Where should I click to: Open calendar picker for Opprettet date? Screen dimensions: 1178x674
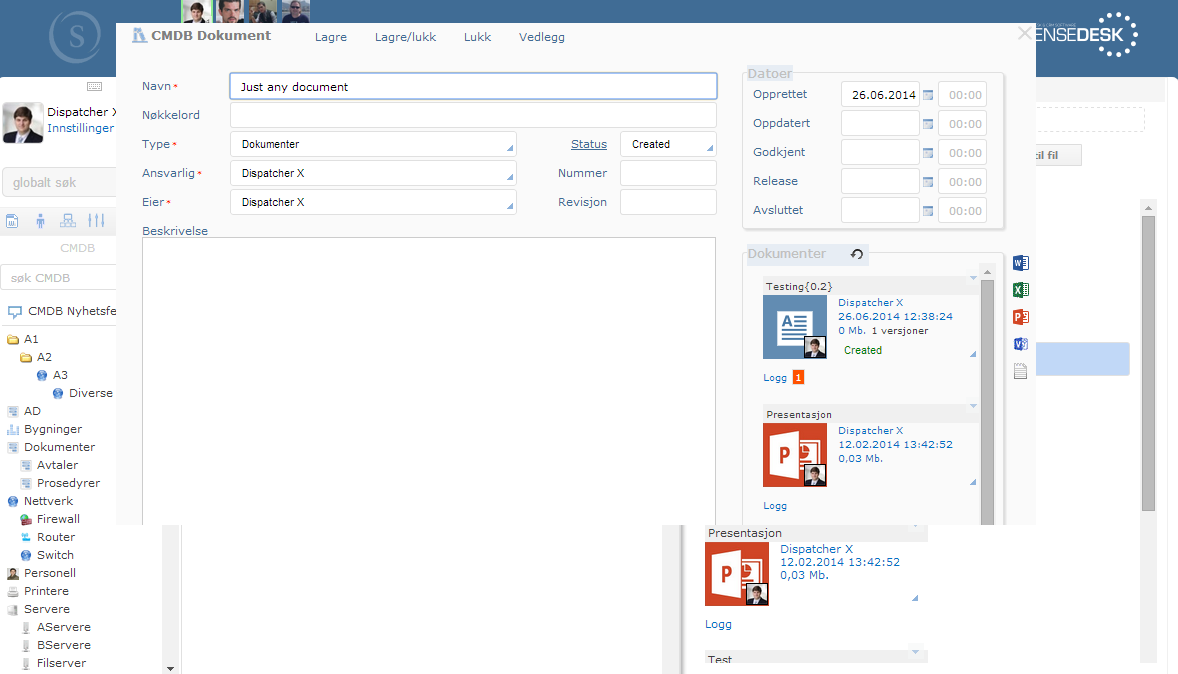(x=928, y=95)
